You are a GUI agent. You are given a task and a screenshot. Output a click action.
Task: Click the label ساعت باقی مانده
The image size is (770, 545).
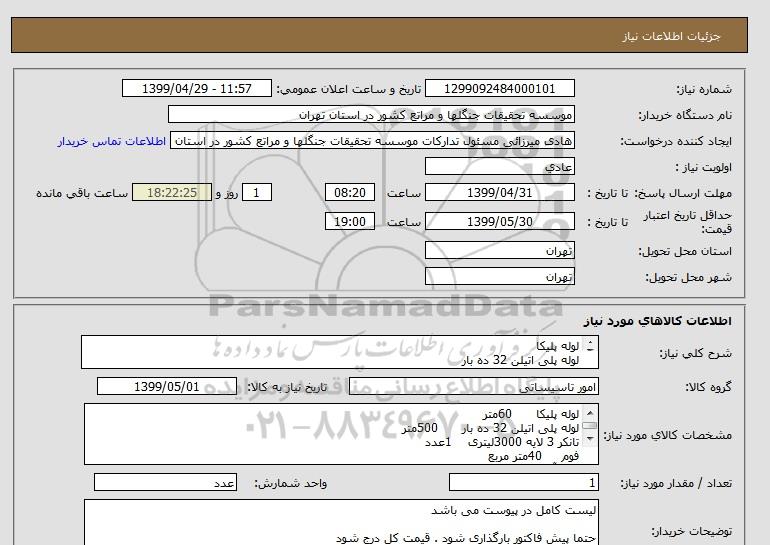tap(82, 193)
